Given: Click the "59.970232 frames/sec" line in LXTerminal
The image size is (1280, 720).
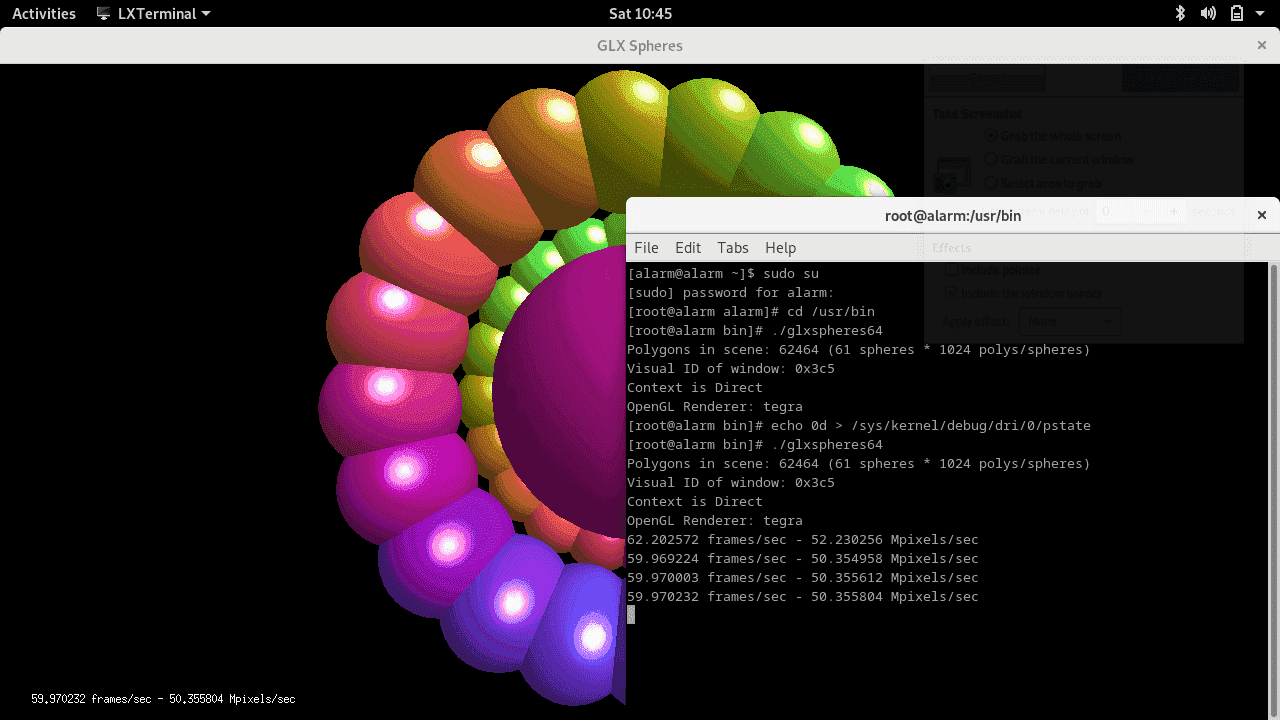Looking at the screenshot, I should [x=803, y=596].
